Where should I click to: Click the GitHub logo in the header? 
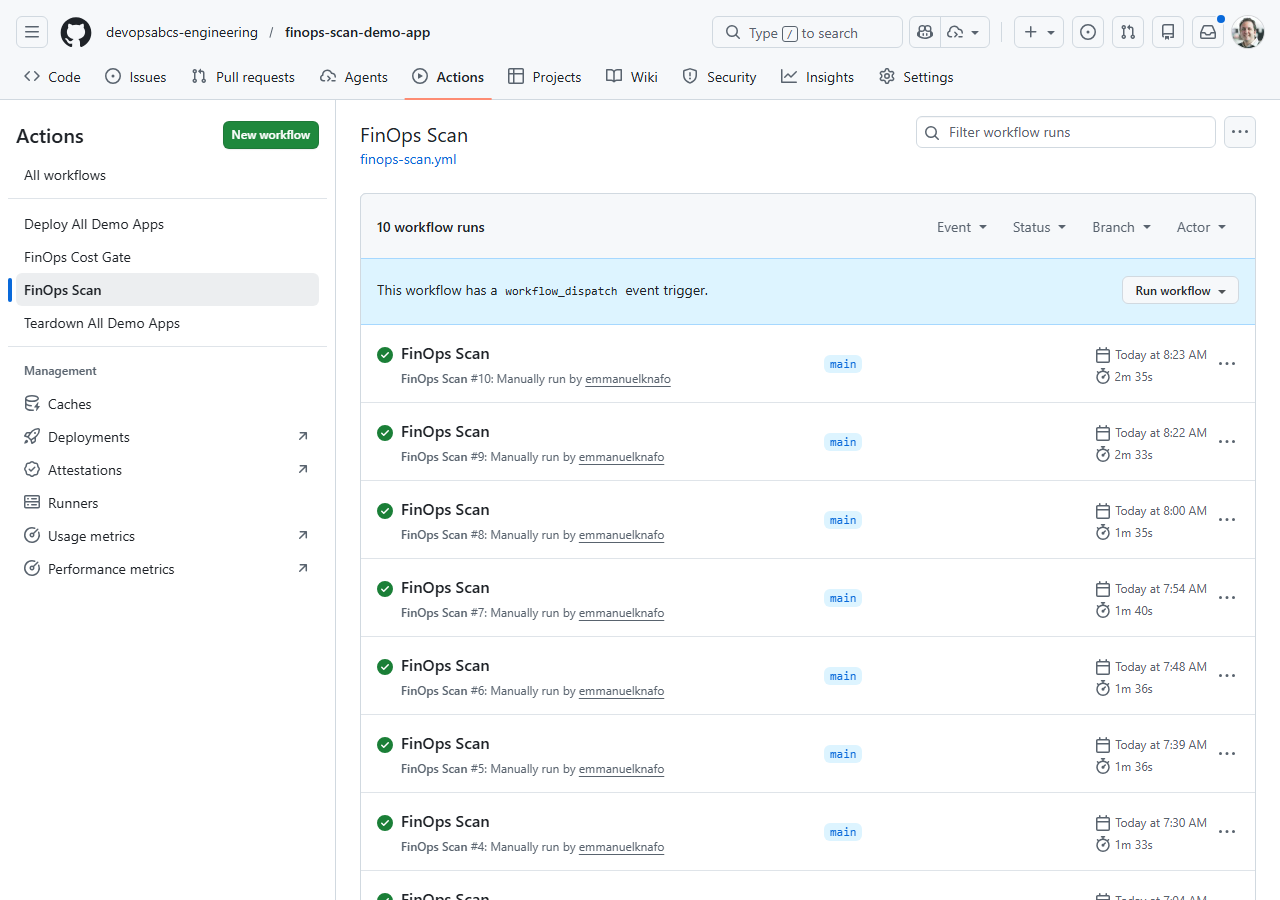pyautogui.click(x=75, y=31)
